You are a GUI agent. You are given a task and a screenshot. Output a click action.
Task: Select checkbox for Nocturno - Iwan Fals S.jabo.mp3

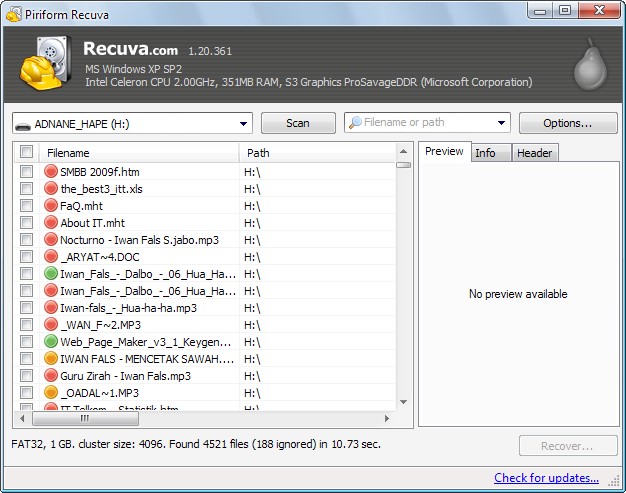pyautogui.click(x=26, y=240)
